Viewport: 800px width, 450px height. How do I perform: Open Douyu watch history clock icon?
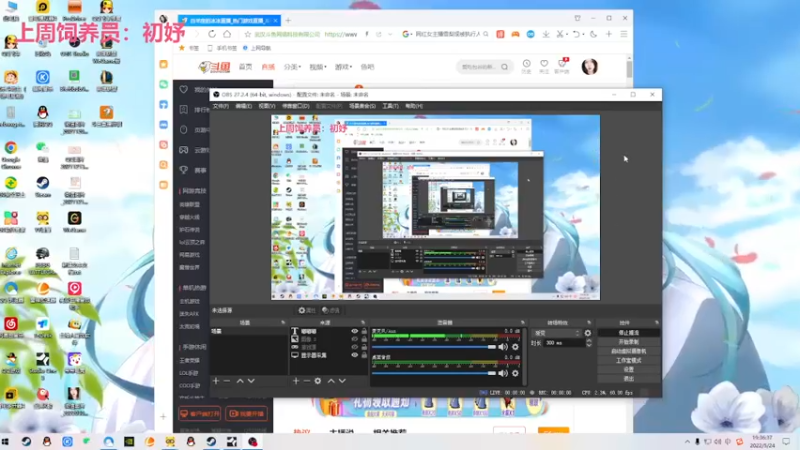tap(526, 64)
